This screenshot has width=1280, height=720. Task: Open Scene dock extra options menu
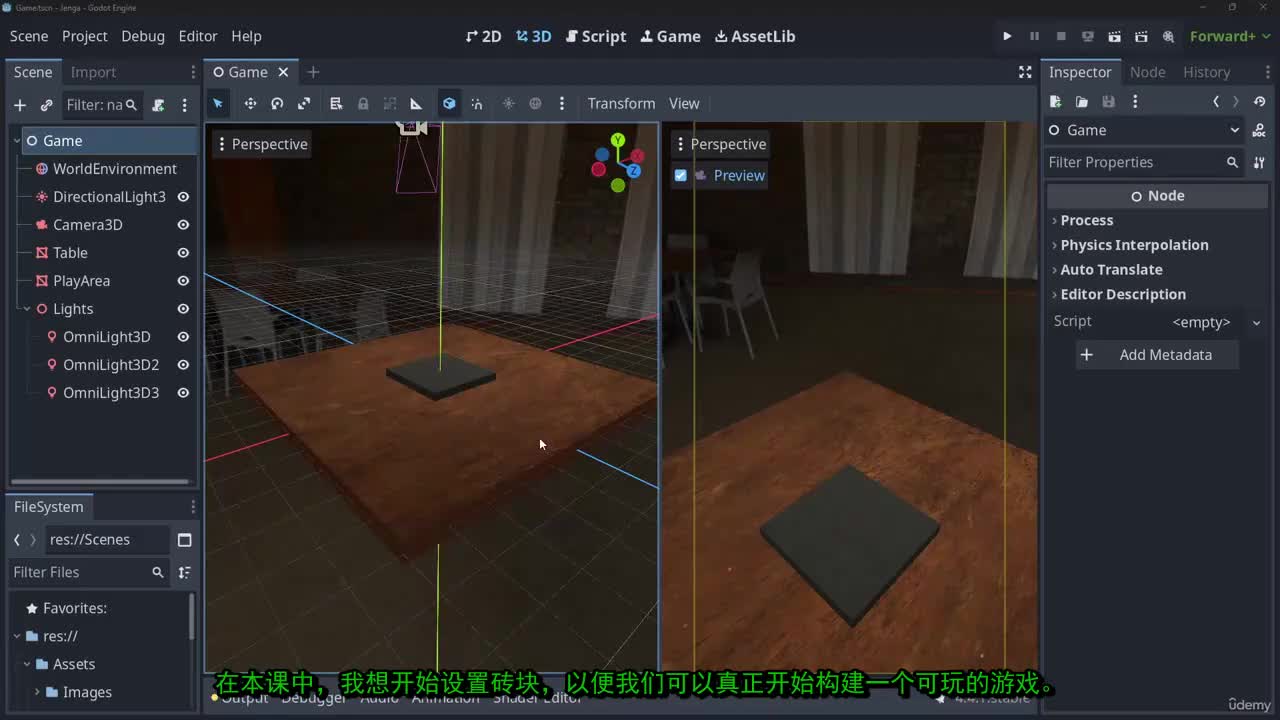pyautogui.click(x=184, y=105)
